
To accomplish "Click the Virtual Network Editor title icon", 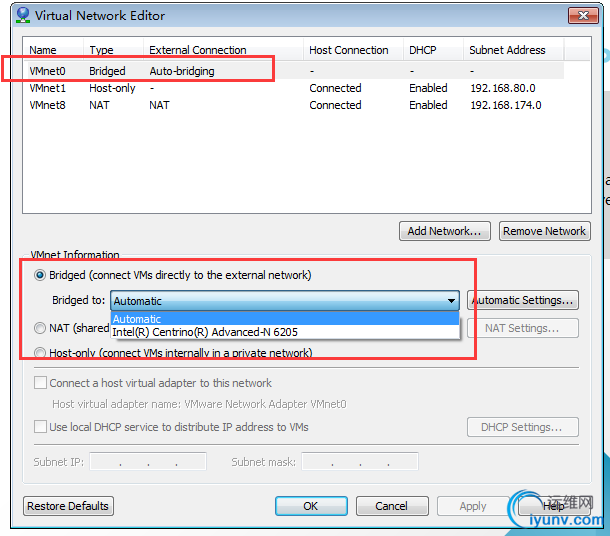I will (23, 15).
